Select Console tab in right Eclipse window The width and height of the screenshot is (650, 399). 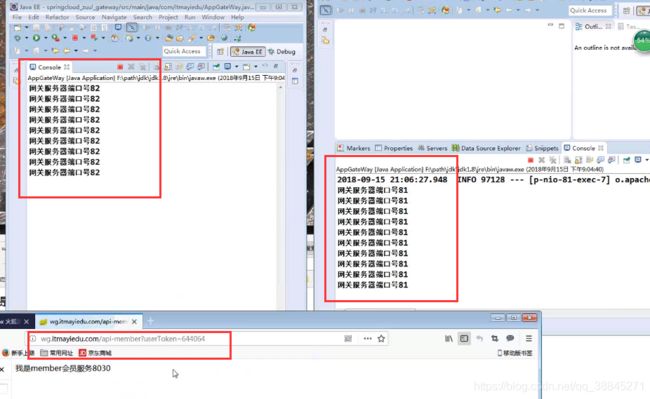583,148
